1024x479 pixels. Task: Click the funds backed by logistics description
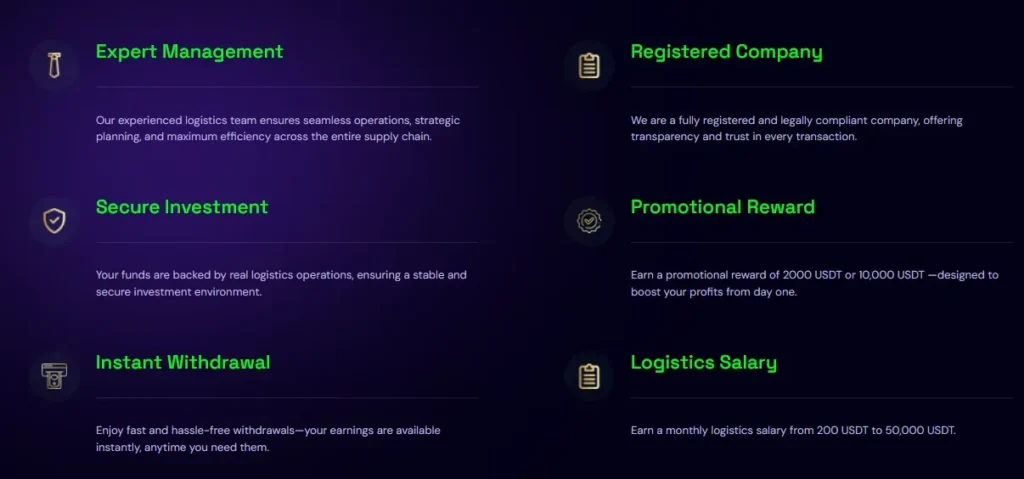point(281,283)
